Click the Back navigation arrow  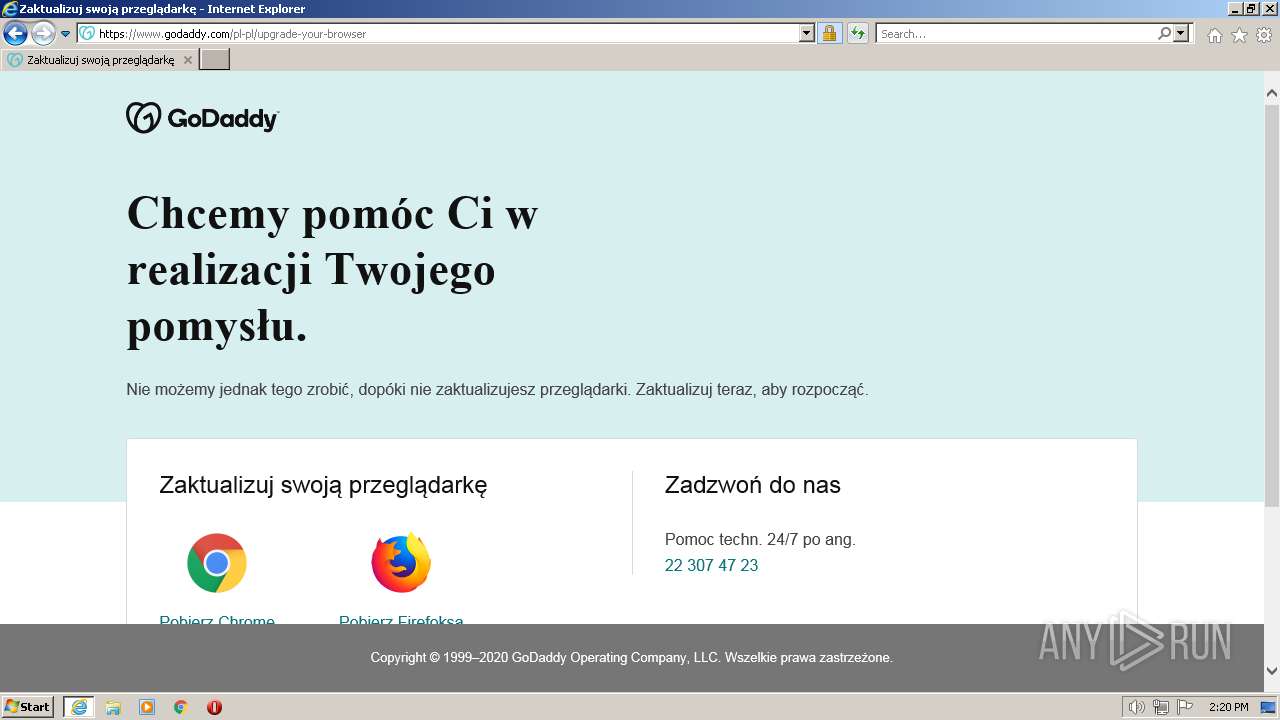point(15,33)
